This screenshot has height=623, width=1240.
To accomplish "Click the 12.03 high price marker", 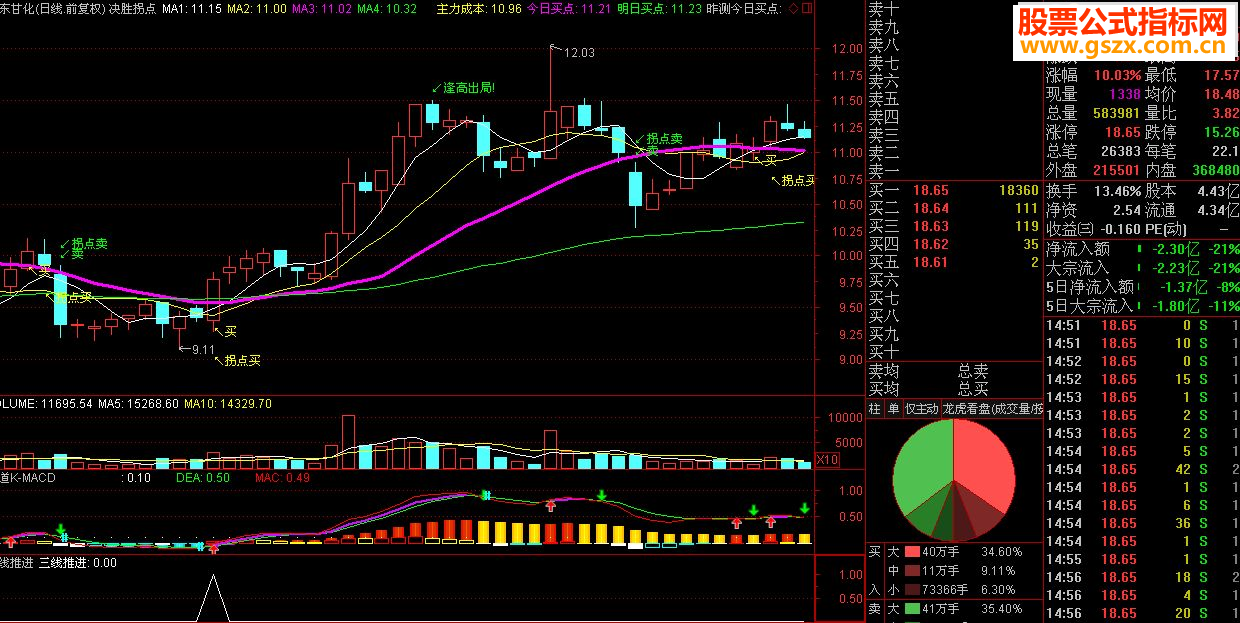I will [x=579, y=53].
